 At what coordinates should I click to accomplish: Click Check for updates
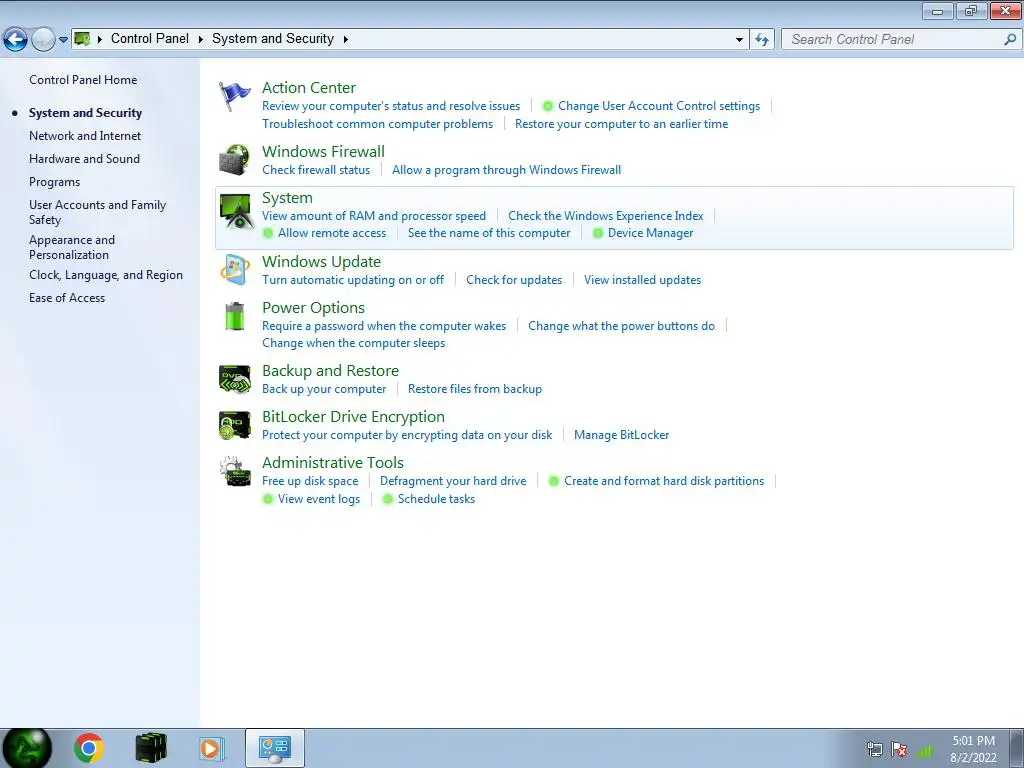[x=514, y=280]
